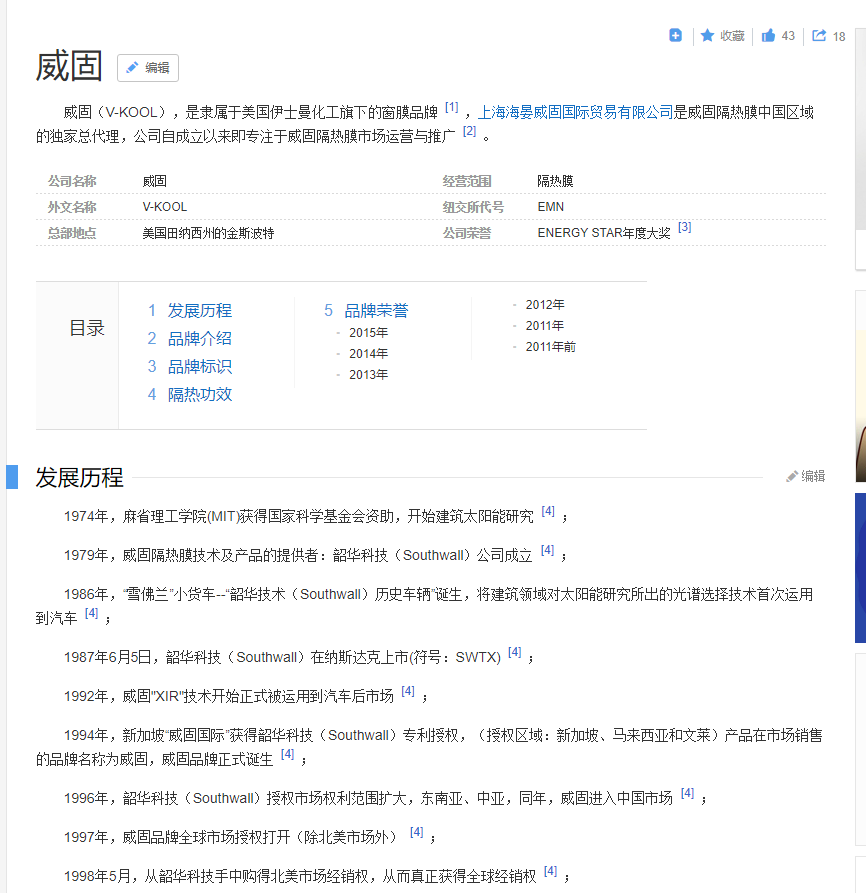This screenshot has height=893, width=866.
Task: Click the 公司荣誉 label in the infobox
Action: (467, 233)
